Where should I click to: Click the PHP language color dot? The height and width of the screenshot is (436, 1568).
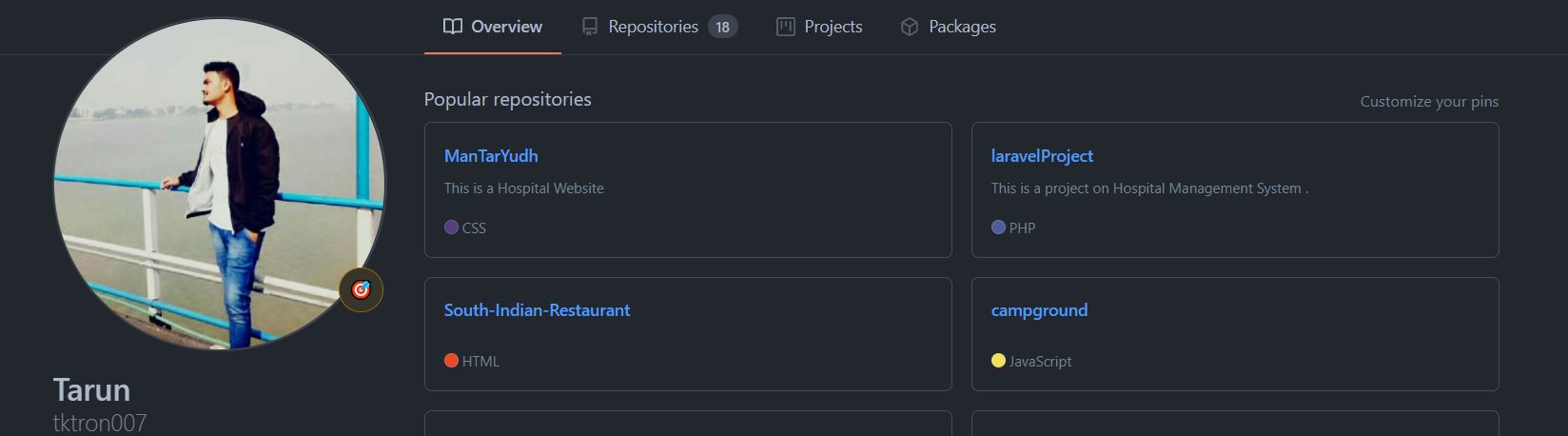[998, 227]
